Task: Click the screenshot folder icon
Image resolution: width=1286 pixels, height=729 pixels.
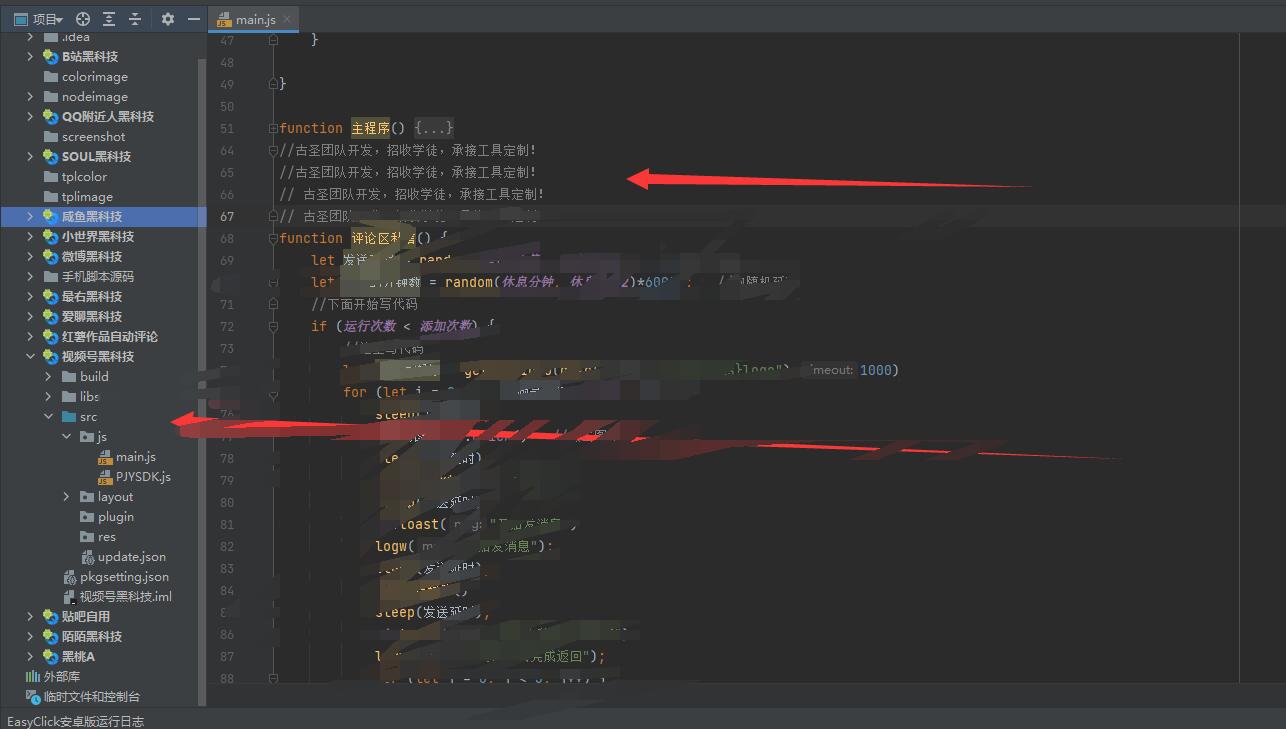Action: coord(51,137)
